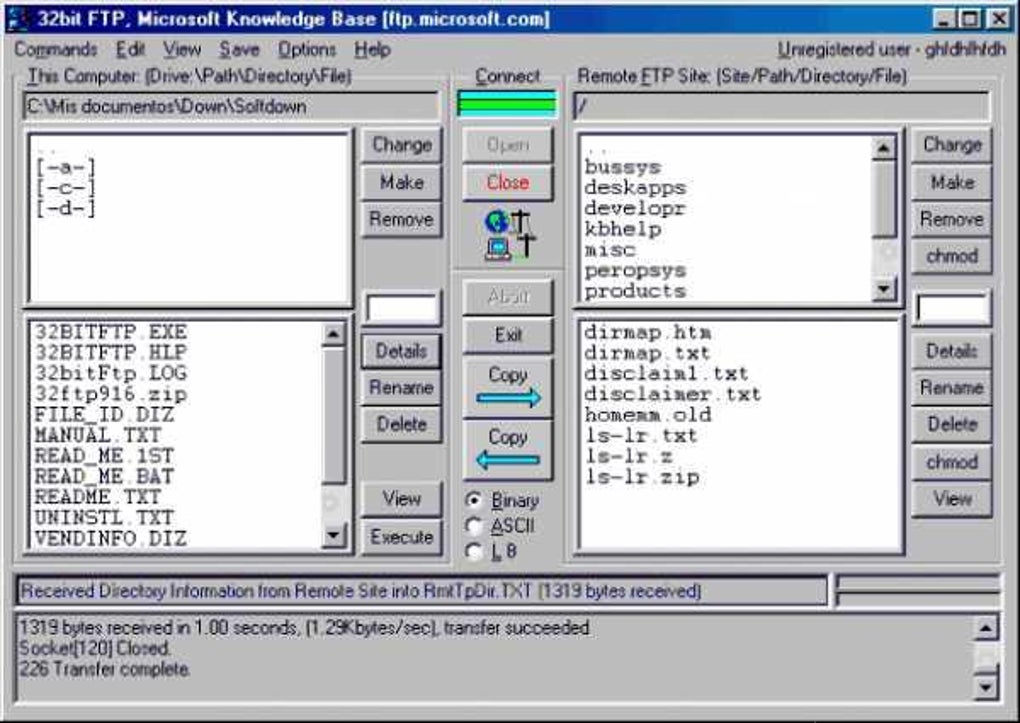
Task: Select drive [-c-] in local list
Action: tap(66, 188)
